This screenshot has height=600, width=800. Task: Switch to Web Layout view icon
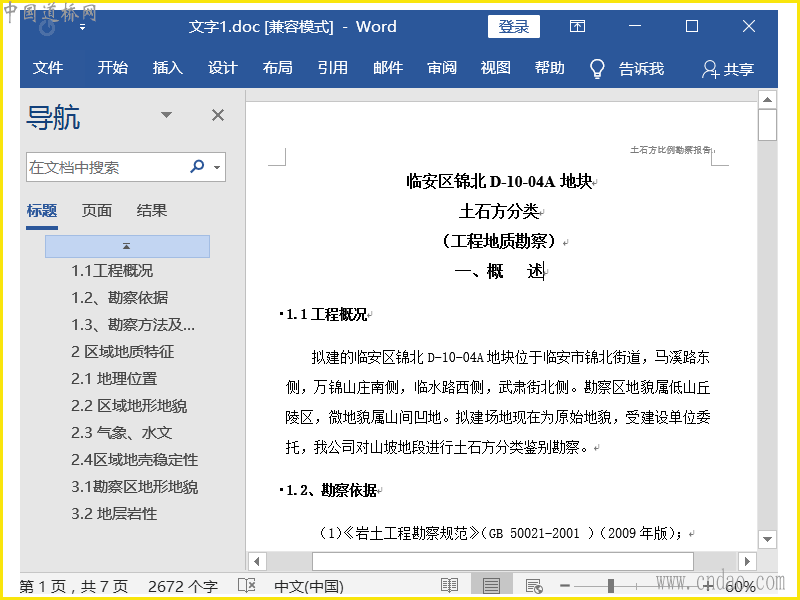point(534,586)
